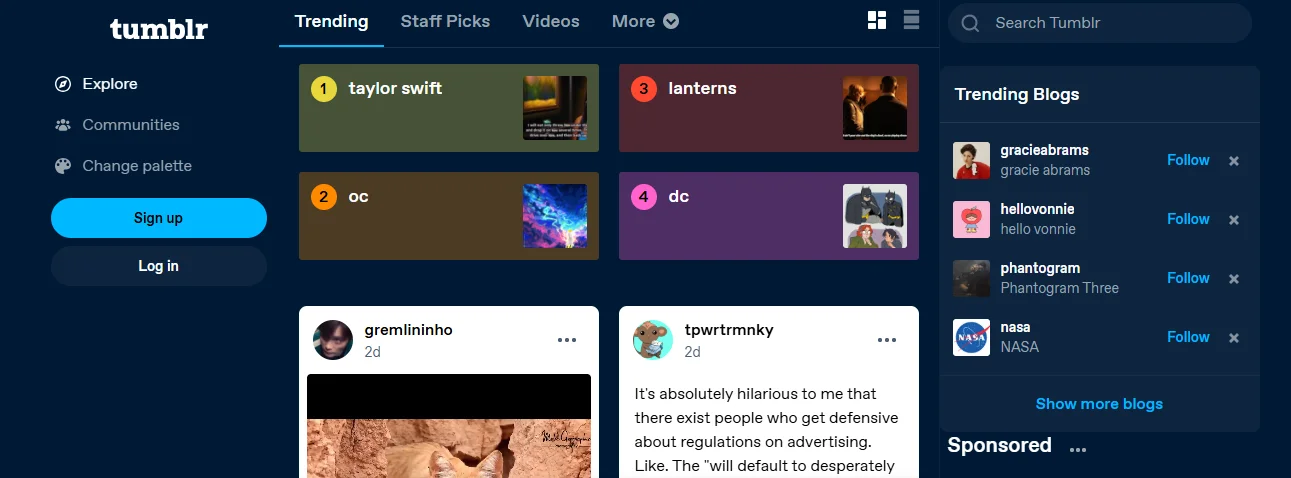Click the Explore compass icon
Screen dimensions: 1291x478
[63, 84]
